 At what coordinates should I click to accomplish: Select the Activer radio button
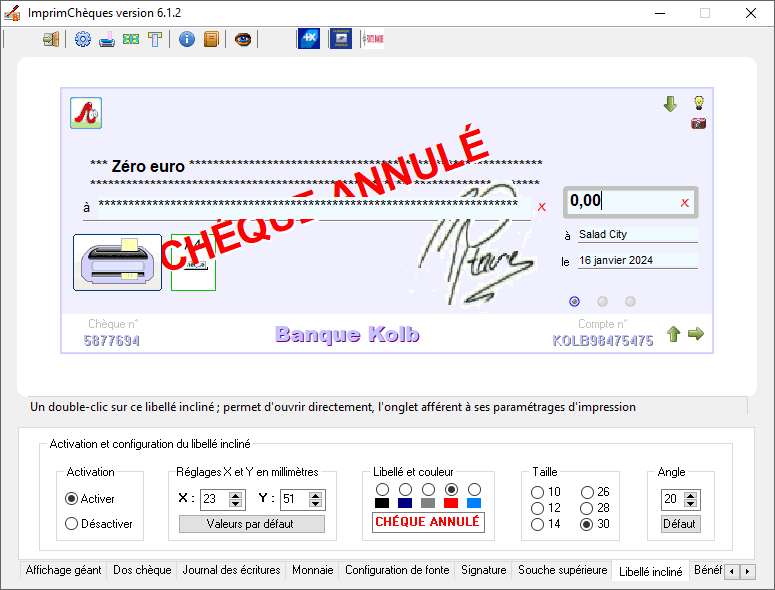(x=71, y=499)
